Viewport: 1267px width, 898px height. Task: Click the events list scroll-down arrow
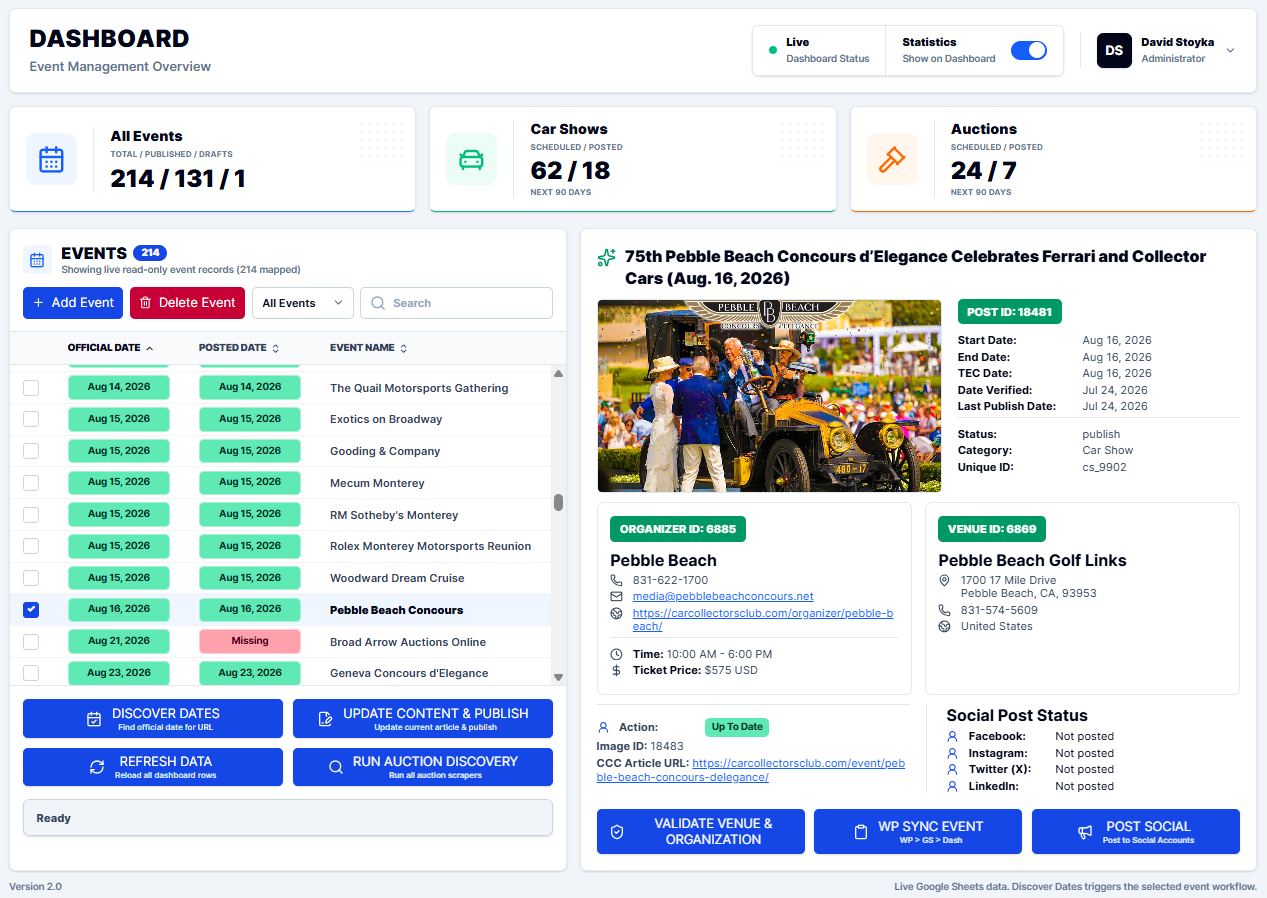click(x=559, y=678)
